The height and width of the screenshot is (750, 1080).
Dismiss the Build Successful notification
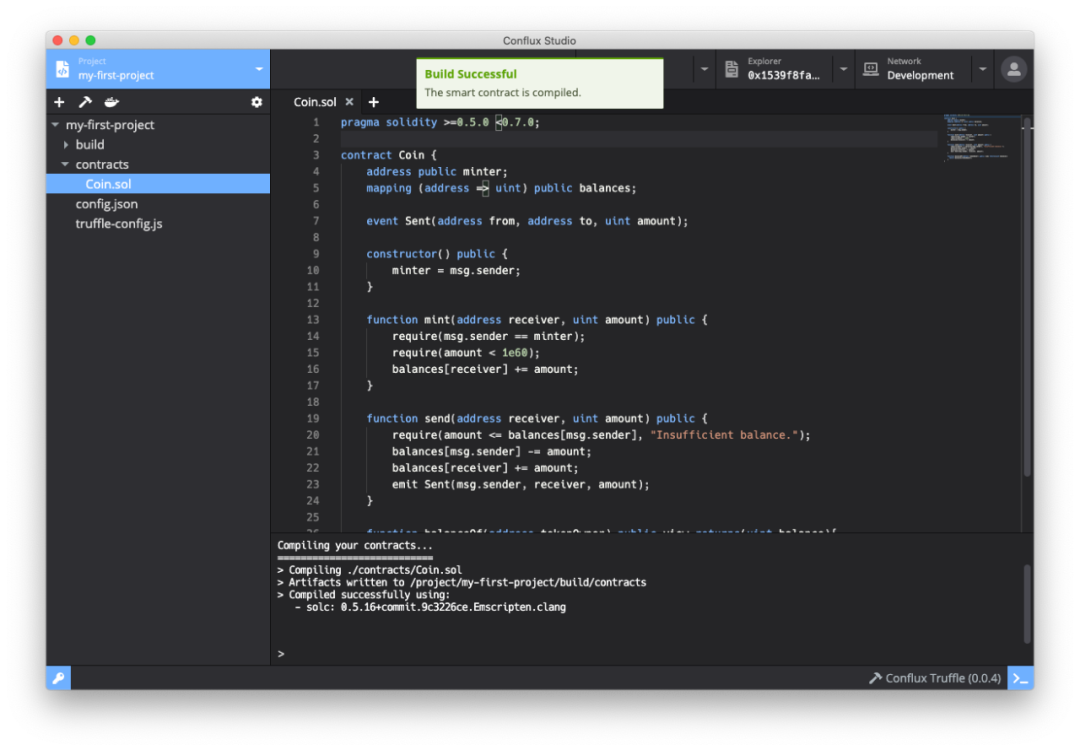coord(540,83)
